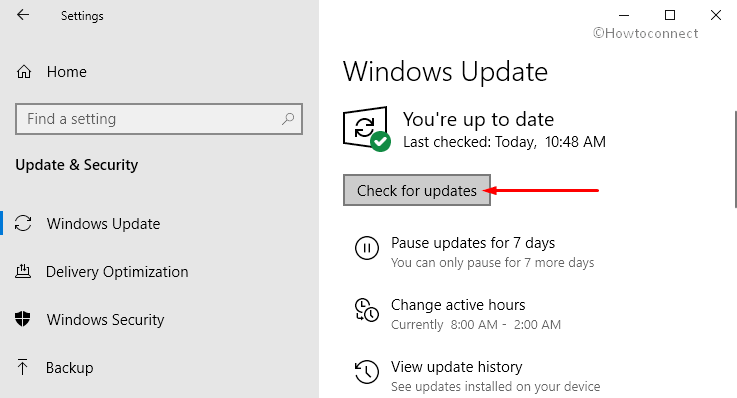Select the Windows Update sync icon
The image size is (737, 398).
click(23, 223)
